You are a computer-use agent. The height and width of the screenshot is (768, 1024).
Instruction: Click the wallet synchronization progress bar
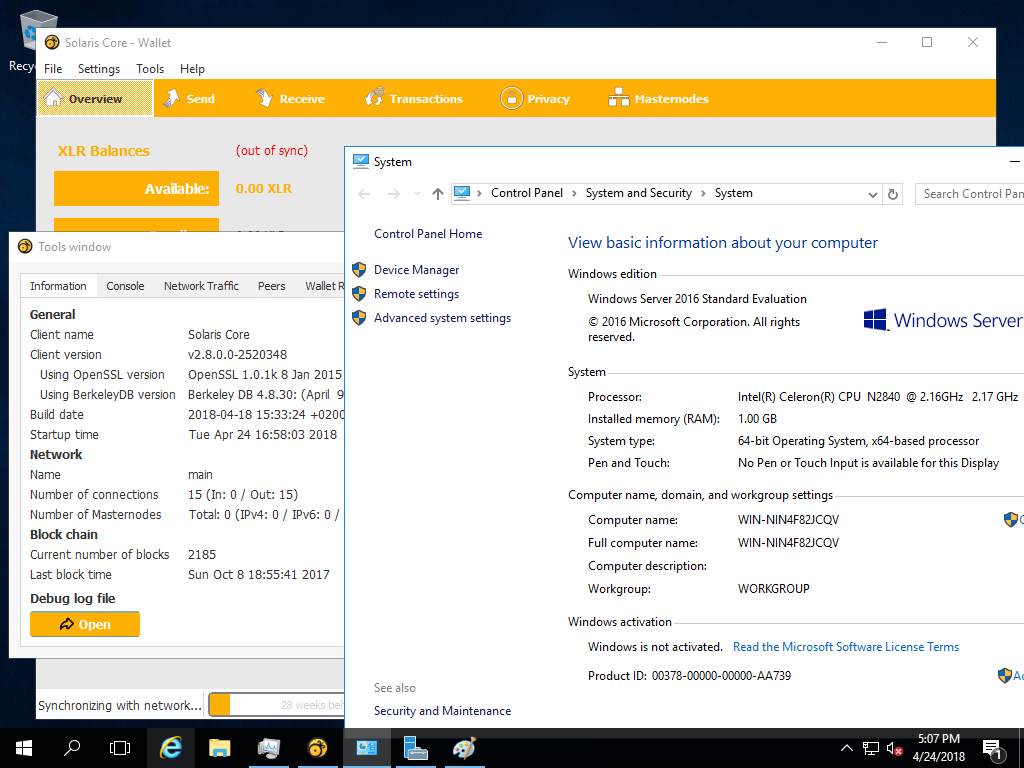click(x=276, y=705)
